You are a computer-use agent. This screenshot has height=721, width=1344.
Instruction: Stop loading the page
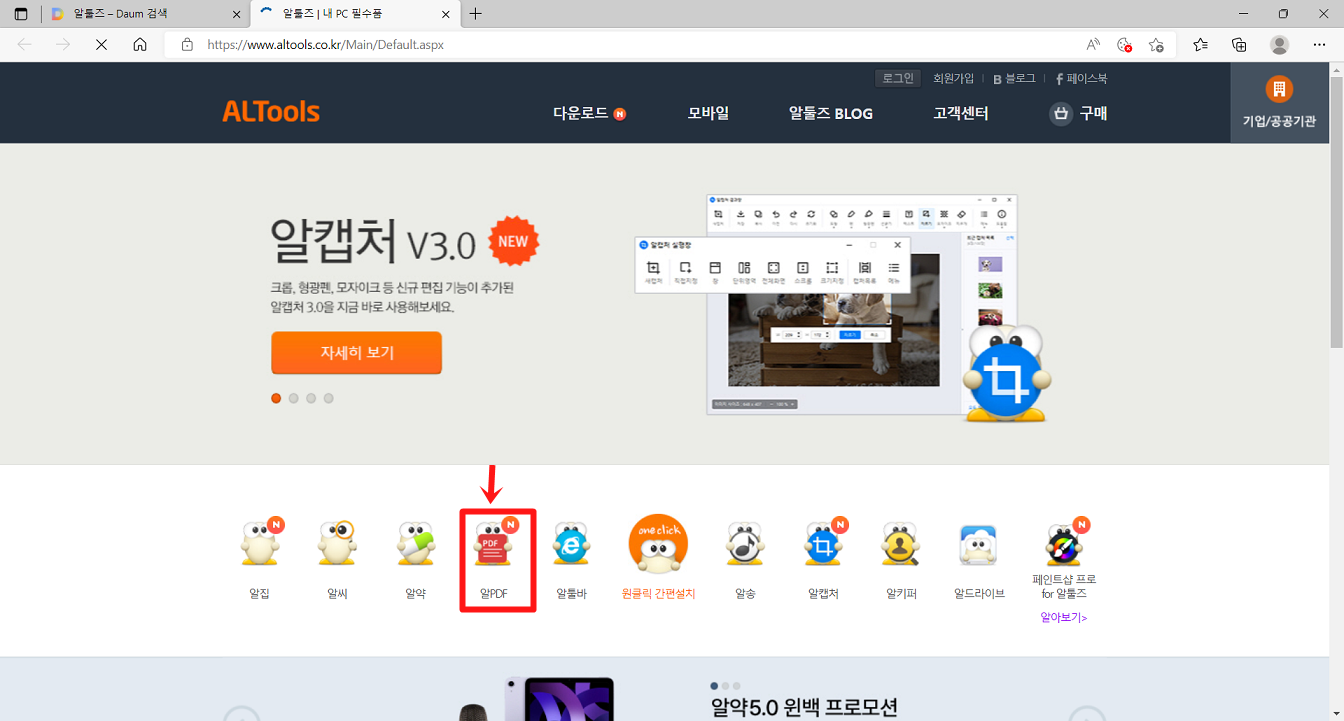click(x=101, y=45)
